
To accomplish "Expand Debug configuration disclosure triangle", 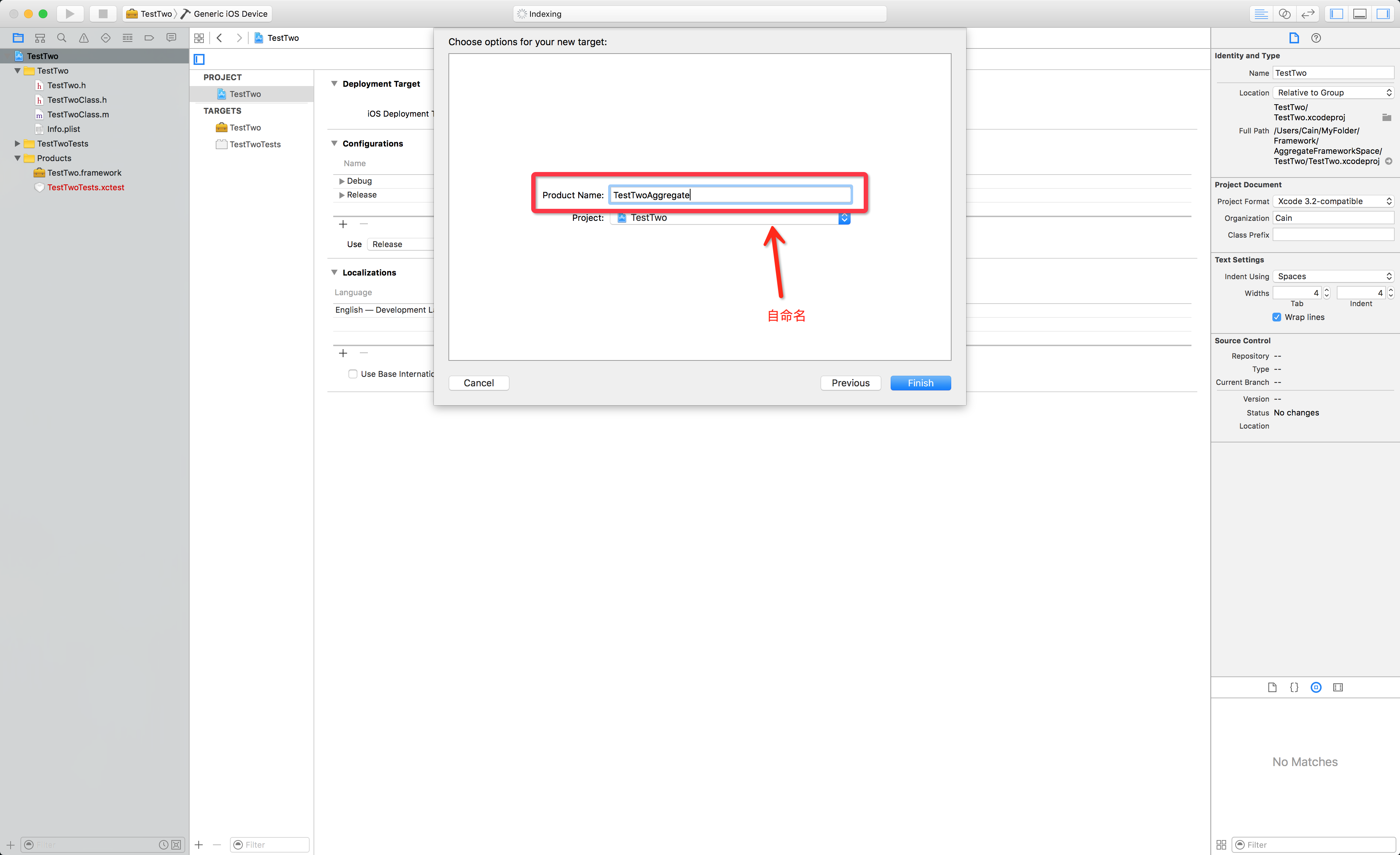I will click(341, 181).
